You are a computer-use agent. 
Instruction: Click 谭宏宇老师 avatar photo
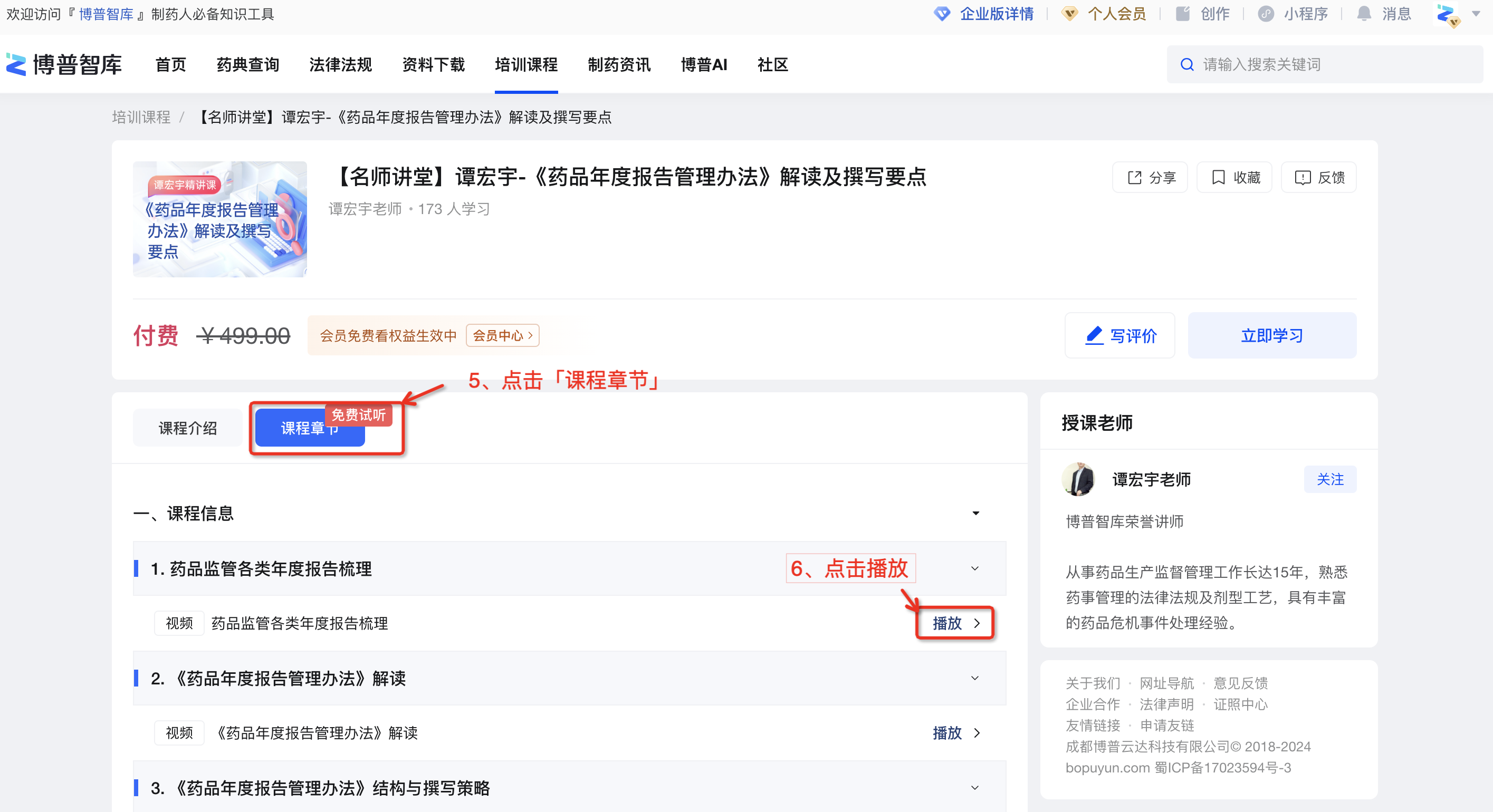click(x=1078, y=480)
